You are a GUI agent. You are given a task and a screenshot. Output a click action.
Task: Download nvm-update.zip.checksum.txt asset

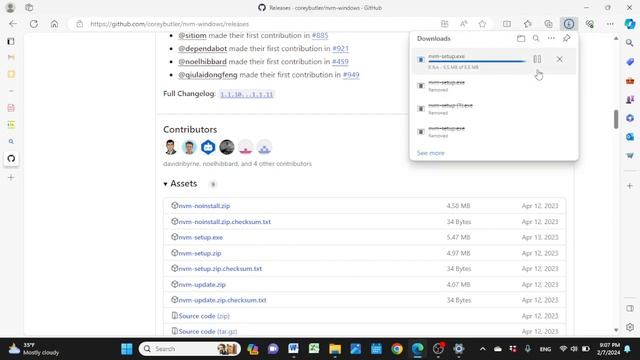[x=222, y=300]
